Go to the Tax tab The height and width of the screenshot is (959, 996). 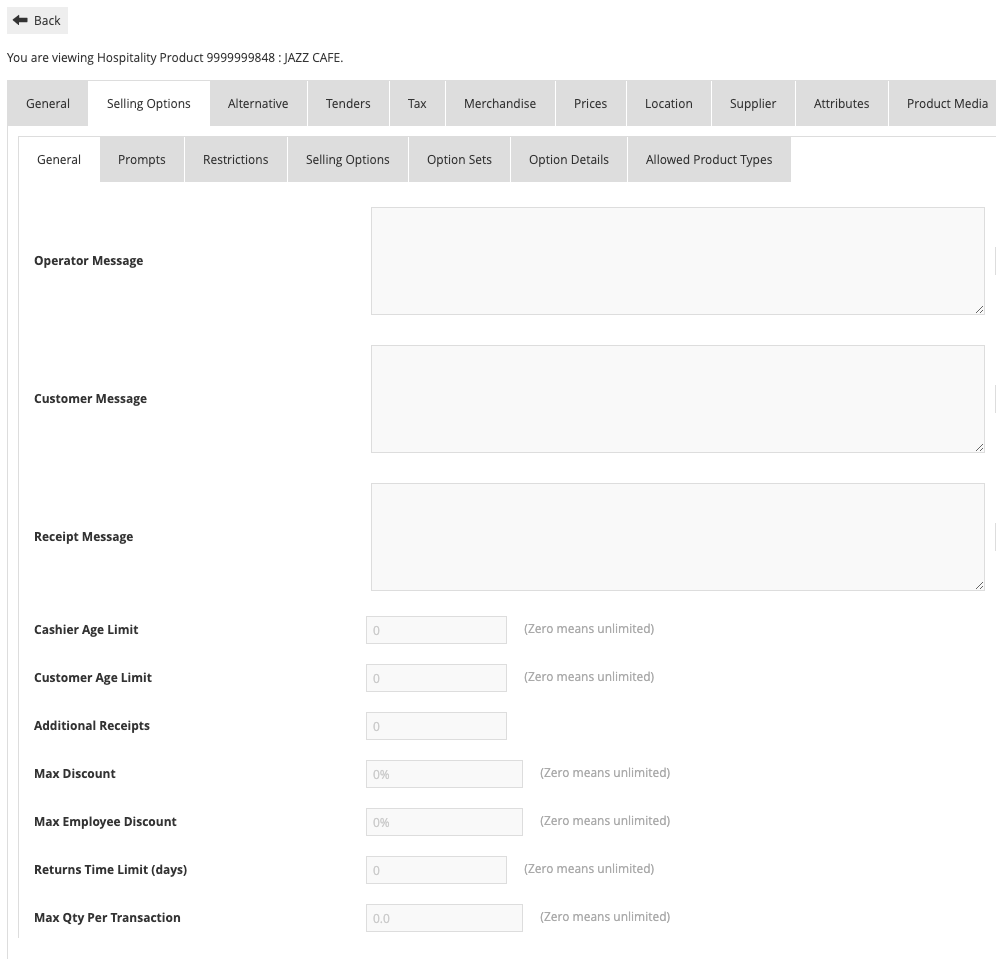tap(417, 104)
